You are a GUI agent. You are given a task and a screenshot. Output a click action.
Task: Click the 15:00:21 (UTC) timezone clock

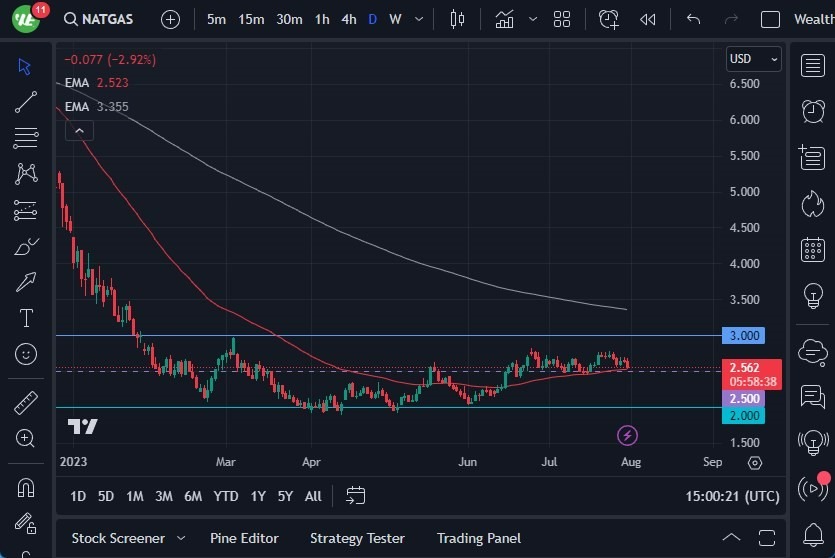pyautogui.click(x=732, y=496)
